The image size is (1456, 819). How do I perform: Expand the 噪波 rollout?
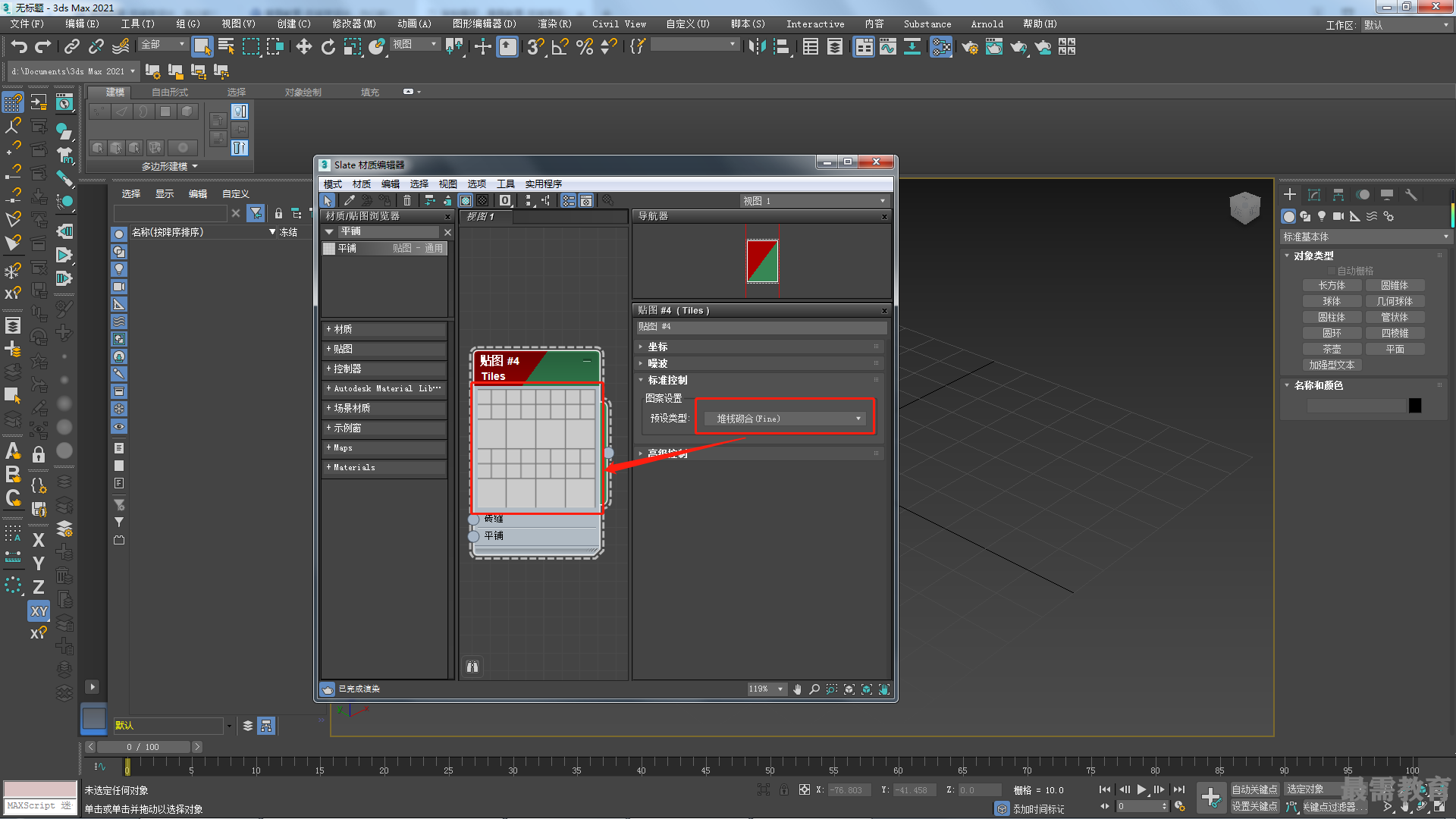[x=760, y=363]
